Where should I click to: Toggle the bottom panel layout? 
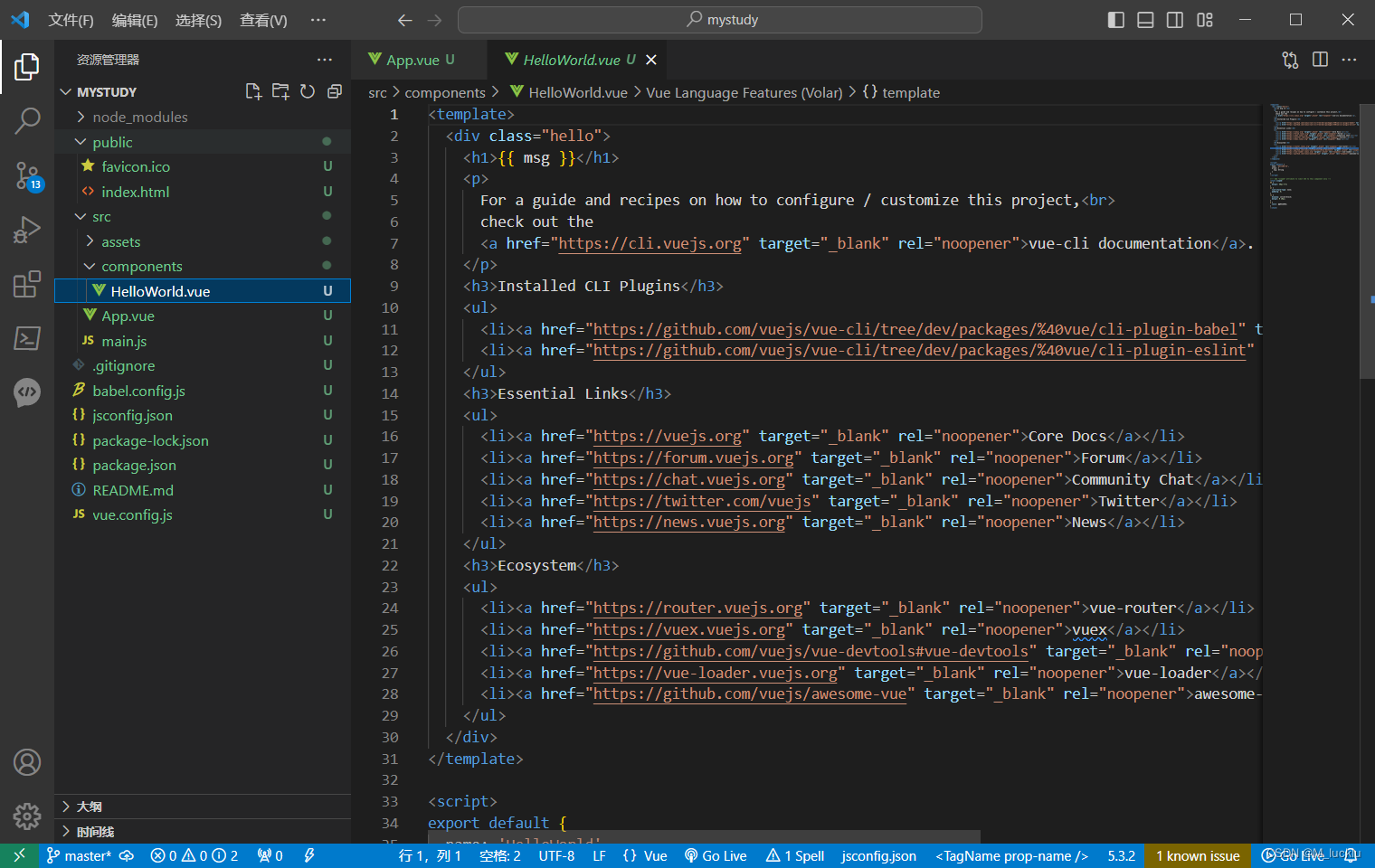tap(1145, 19)
